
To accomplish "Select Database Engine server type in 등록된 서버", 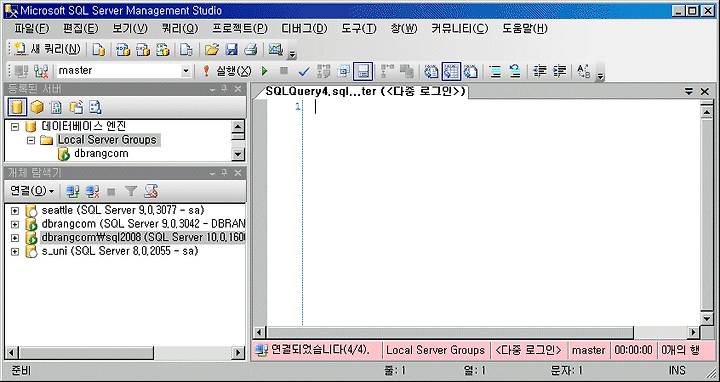I will coord(17,107).
